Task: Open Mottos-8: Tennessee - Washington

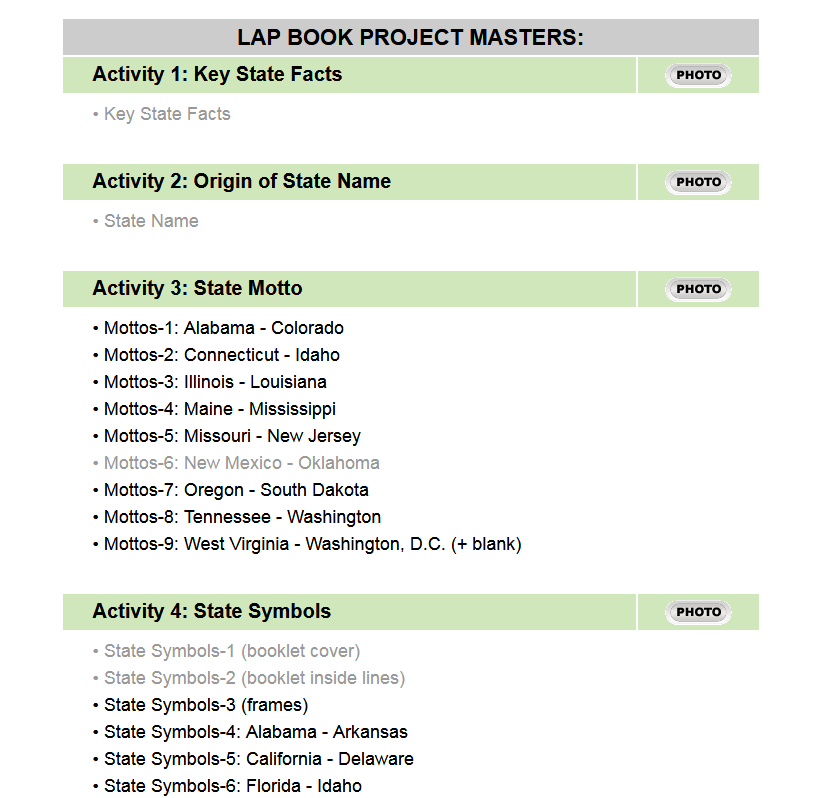Action: 242,517
